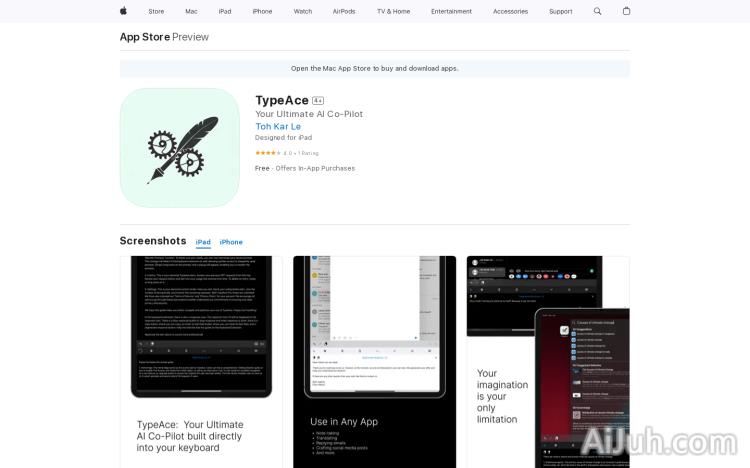Open the Store menu item
Screen dimensions: 750x468
[156, 11]
